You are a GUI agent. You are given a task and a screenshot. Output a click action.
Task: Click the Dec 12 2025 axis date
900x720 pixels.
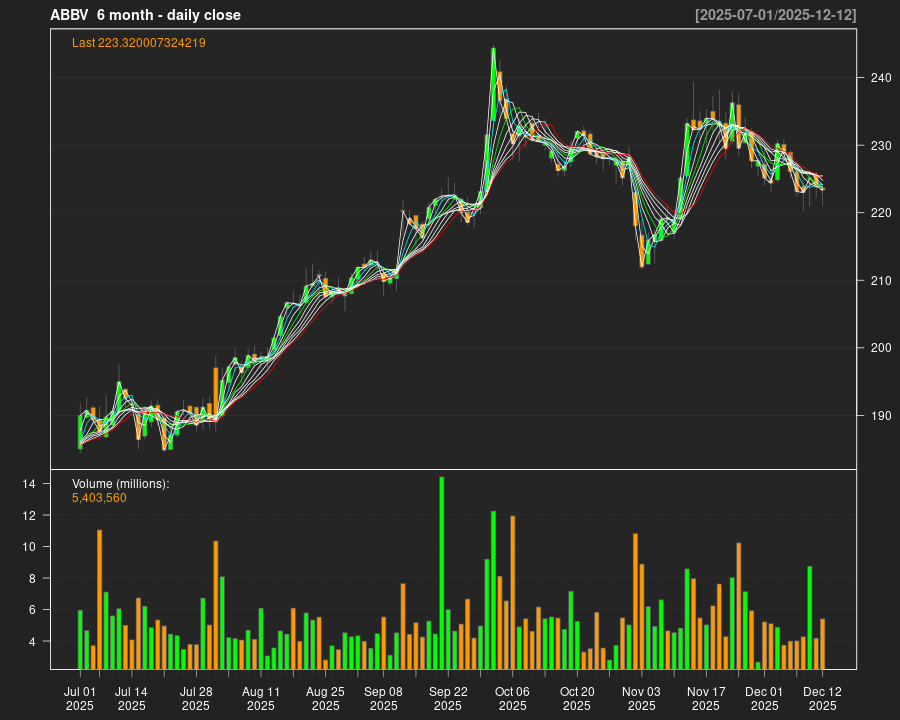822,697
